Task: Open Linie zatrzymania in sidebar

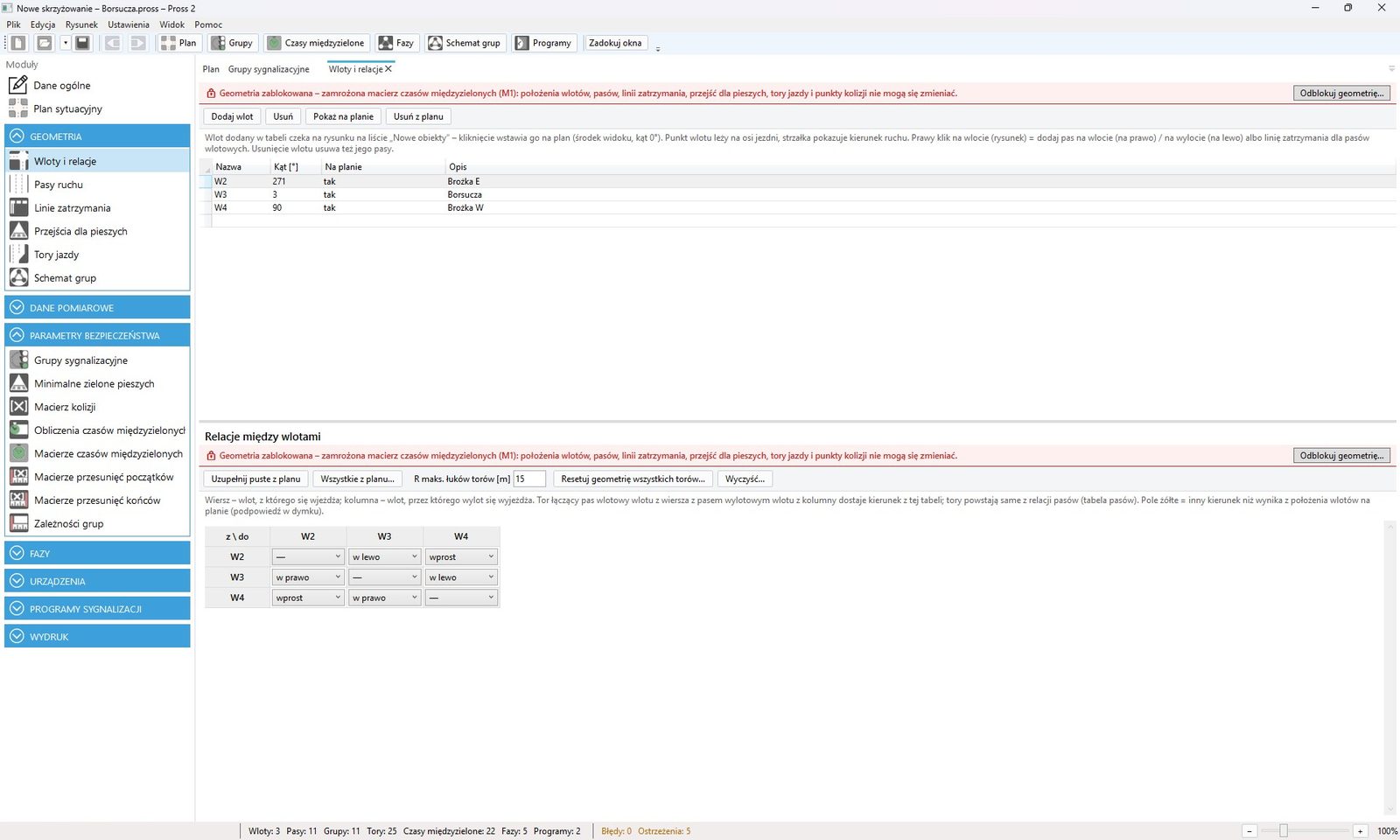Action: (97, 208)
